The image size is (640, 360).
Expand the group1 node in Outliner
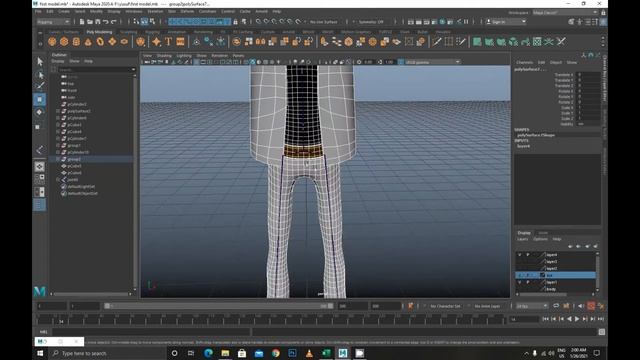tap(58, 145)
